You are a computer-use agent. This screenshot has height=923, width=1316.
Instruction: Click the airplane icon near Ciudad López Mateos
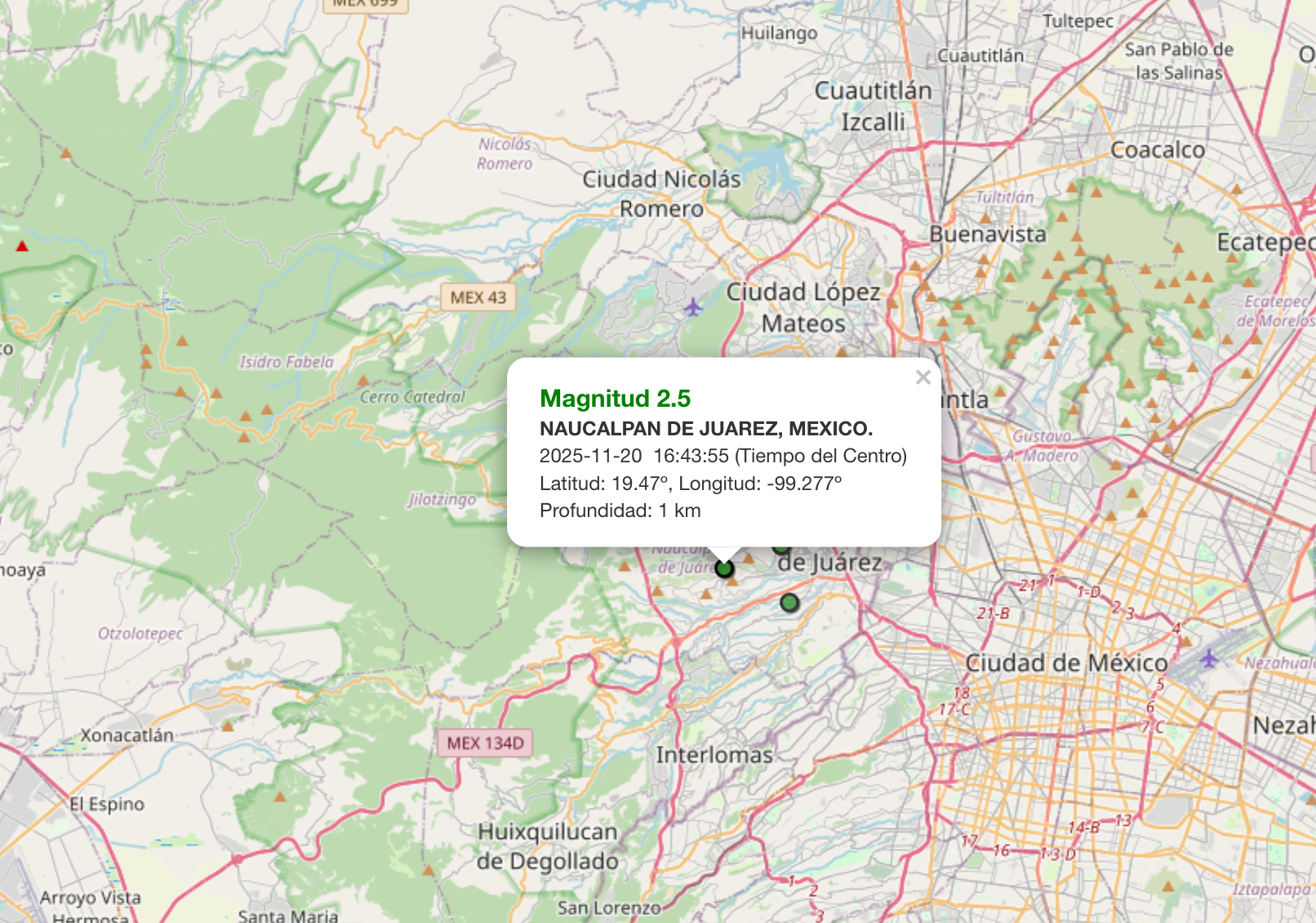pos(693,308)
